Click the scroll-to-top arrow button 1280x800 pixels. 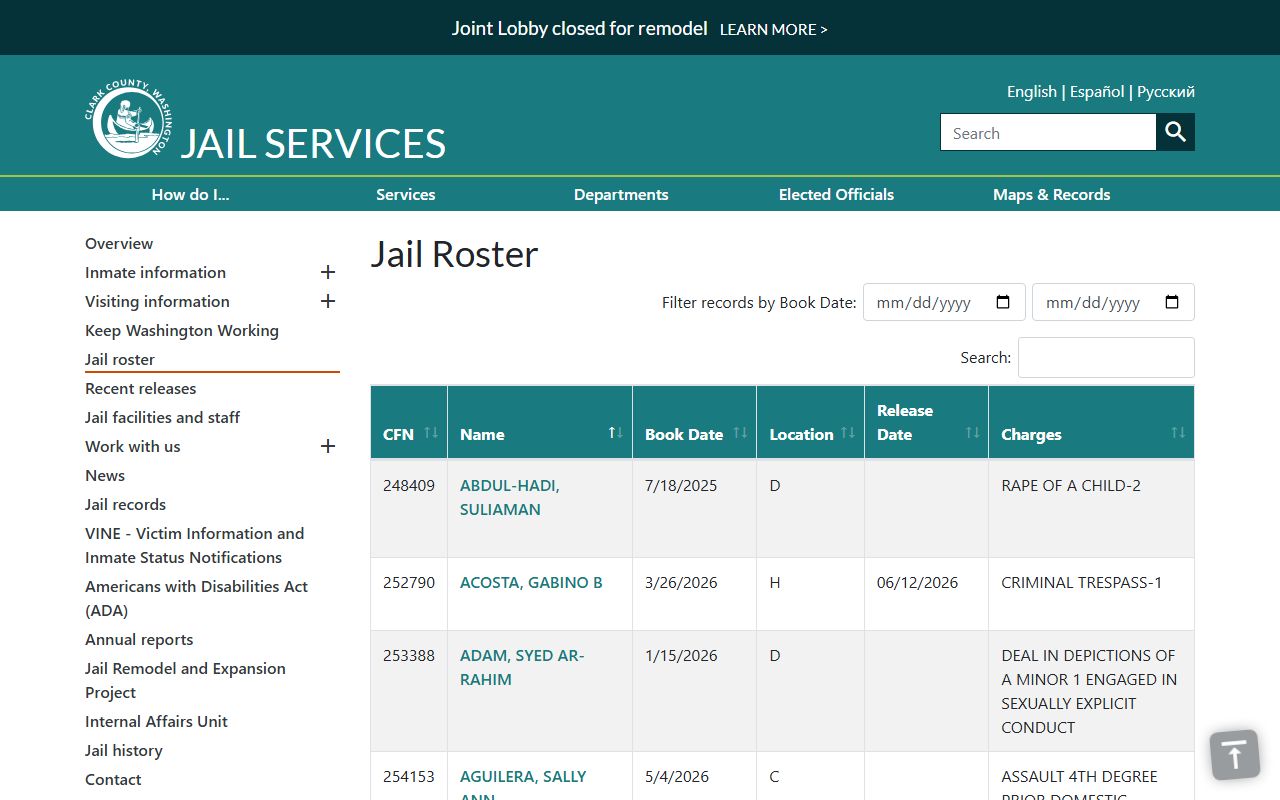click(x=1235, y=754)
